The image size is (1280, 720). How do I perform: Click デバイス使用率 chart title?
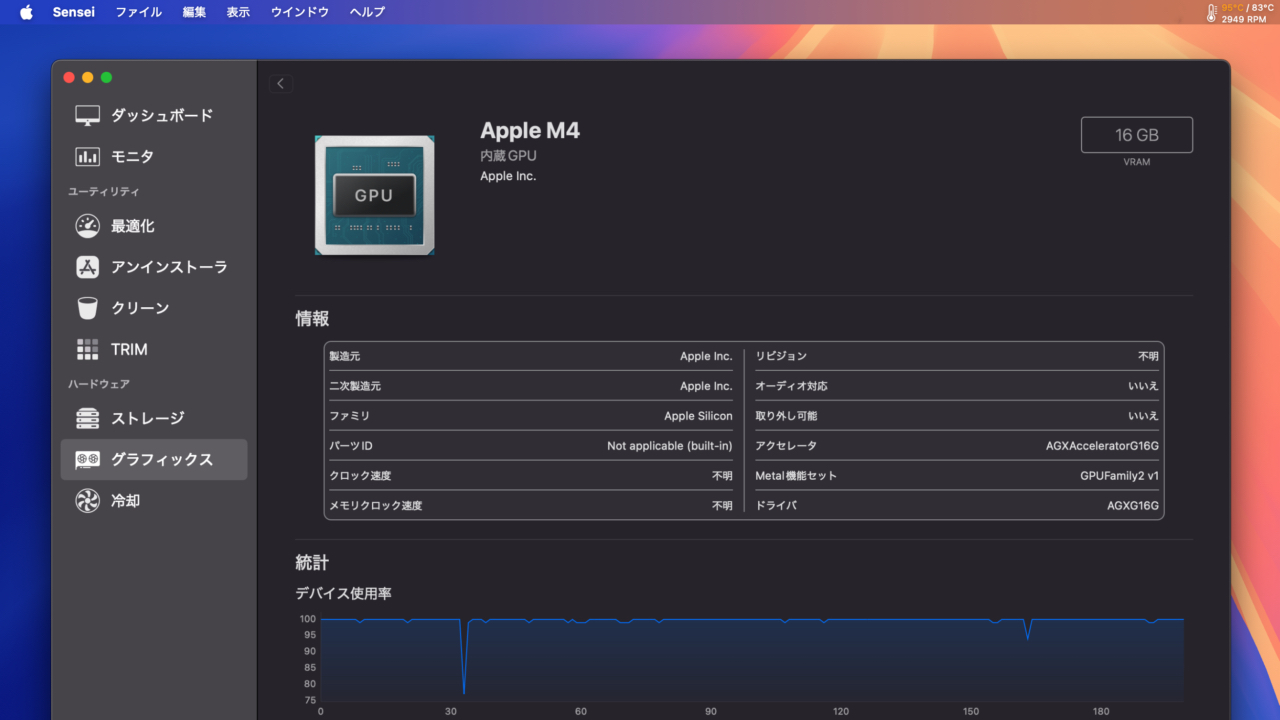point(343,593)
